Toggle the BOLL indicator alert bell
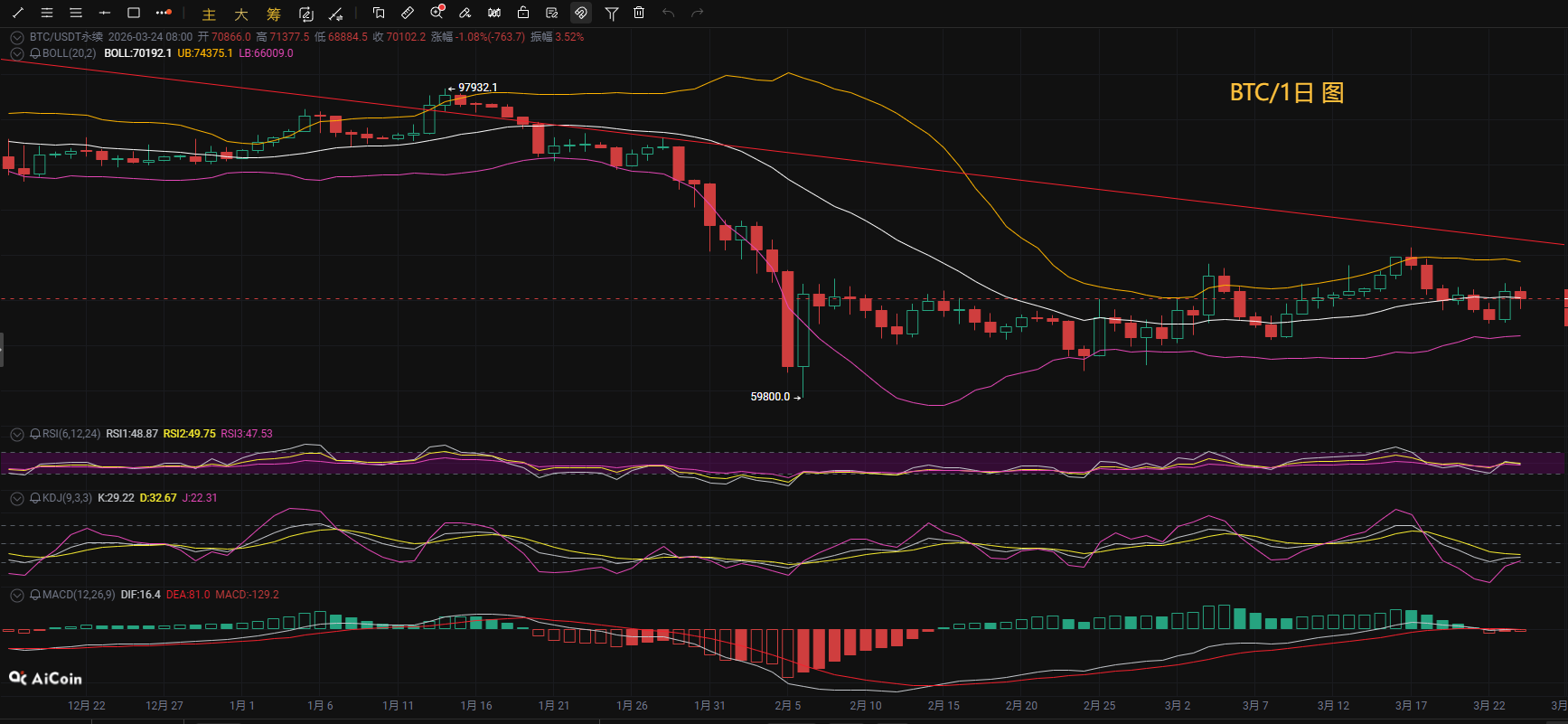1568x724 pixels. 35,53
